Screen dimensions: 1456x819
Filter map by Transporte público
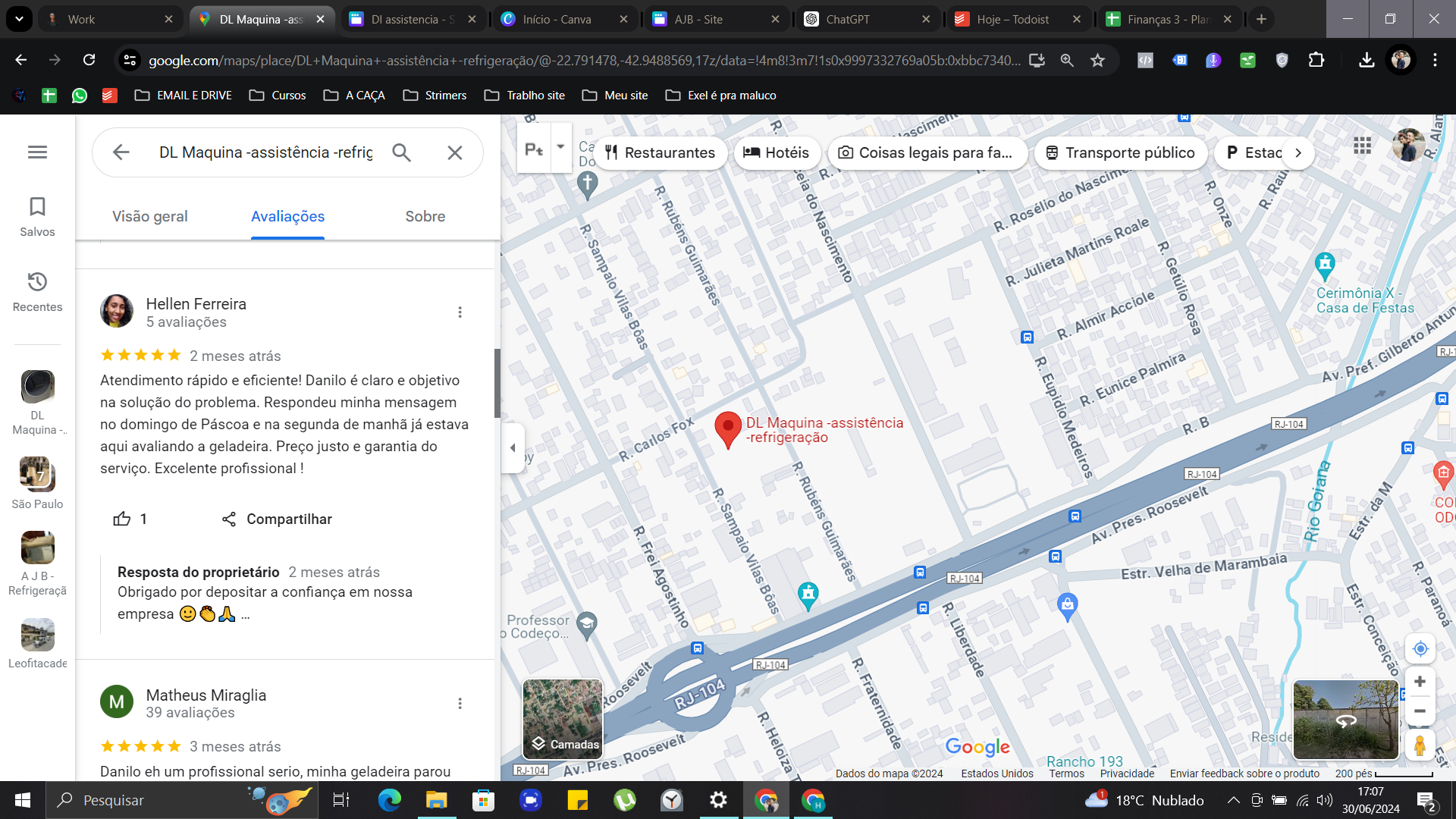pyautogui.click(x=1120, y=152)
